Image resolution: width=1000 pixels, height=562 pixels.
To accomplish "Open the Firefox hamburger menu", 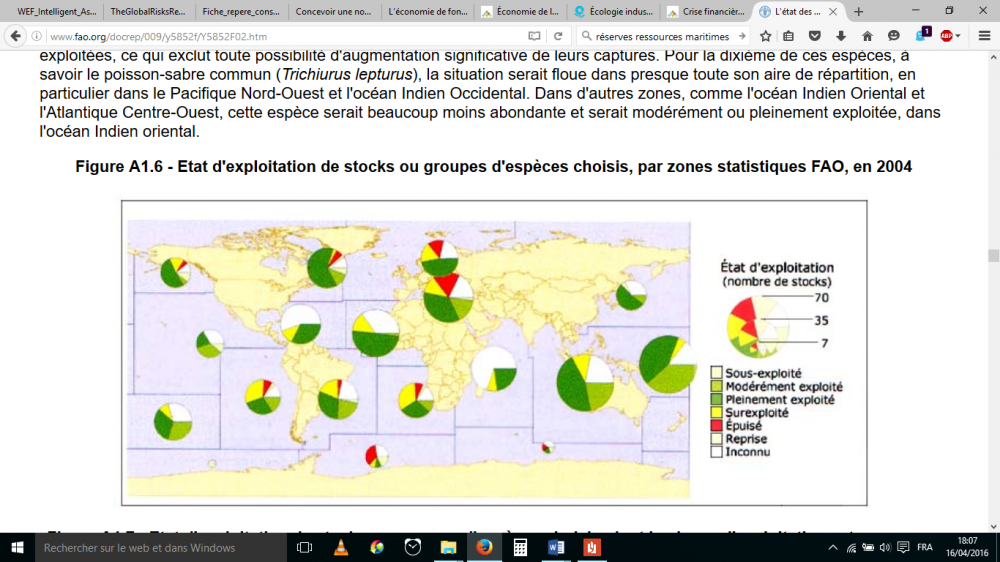I will [x=983, y=36].
